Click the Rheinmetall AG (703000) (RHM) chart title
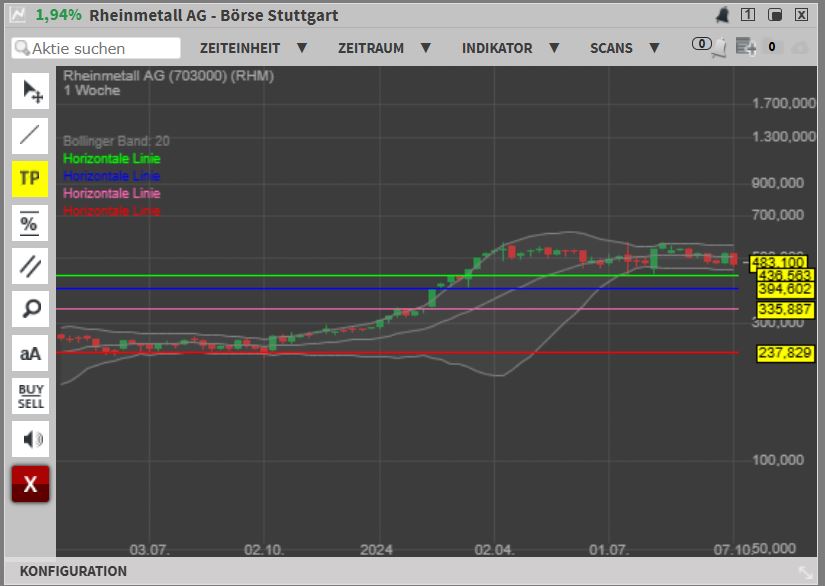The image size is (825, 586). [x=168, y=76]
